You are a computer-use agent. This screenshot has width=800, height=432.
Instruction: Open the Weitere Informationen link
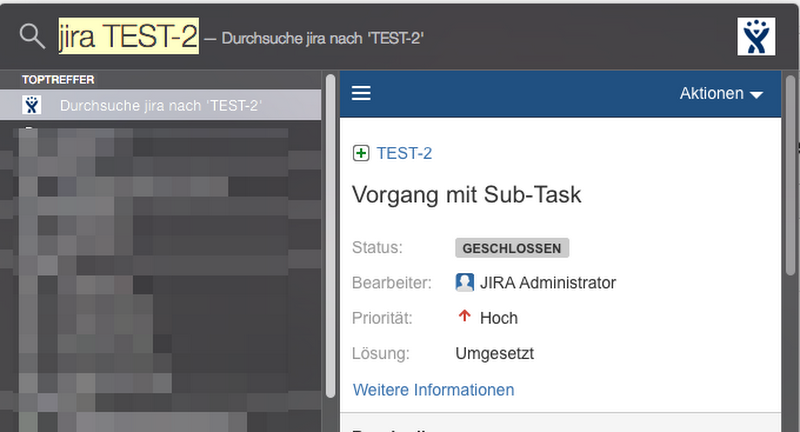click(433, 390)
